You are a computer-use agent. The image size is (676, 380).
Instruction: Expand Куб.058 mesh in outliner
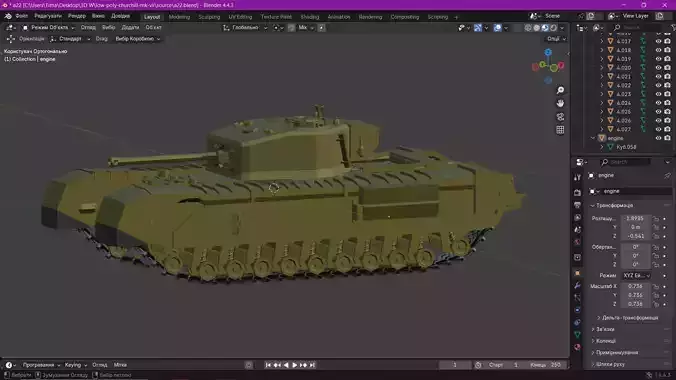point(602,147)
